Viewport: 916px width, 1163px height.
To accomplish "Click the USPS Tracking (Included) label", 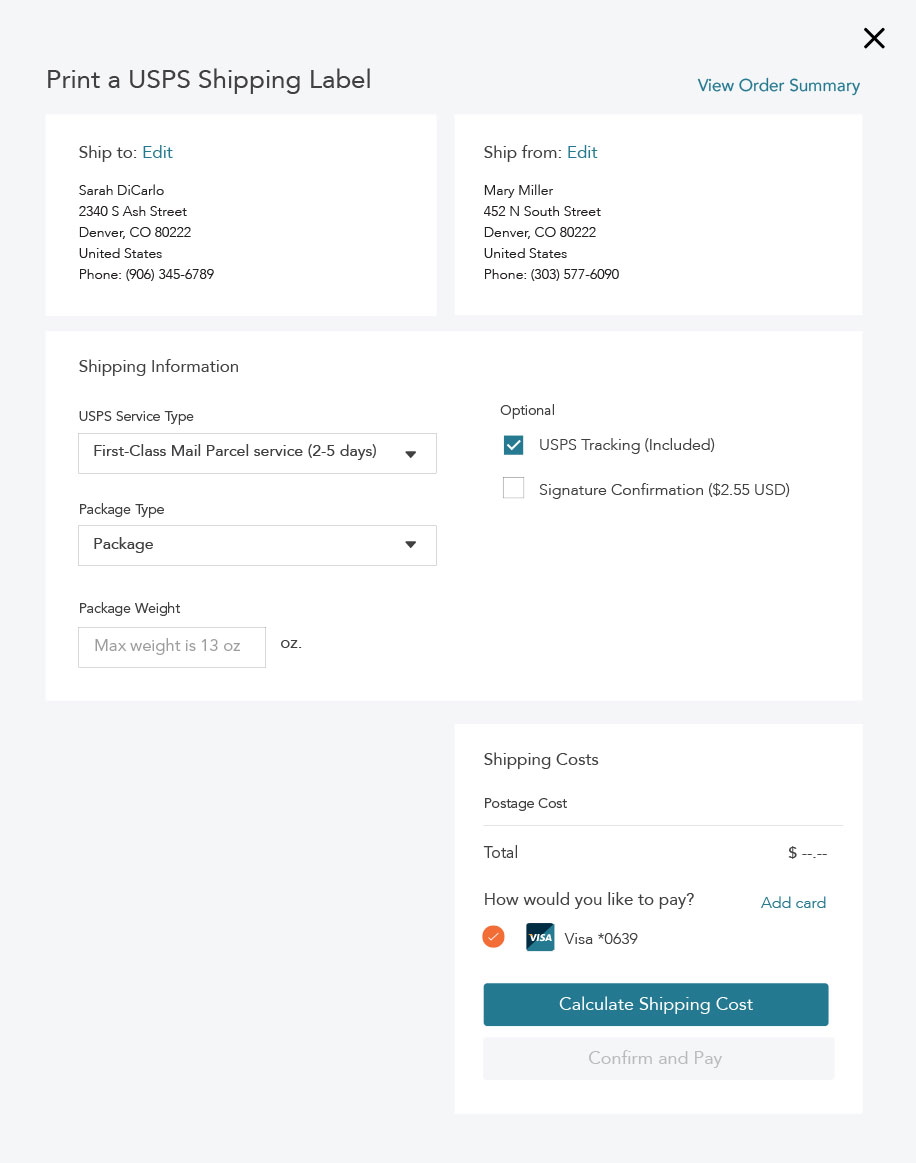I will 626,445.
